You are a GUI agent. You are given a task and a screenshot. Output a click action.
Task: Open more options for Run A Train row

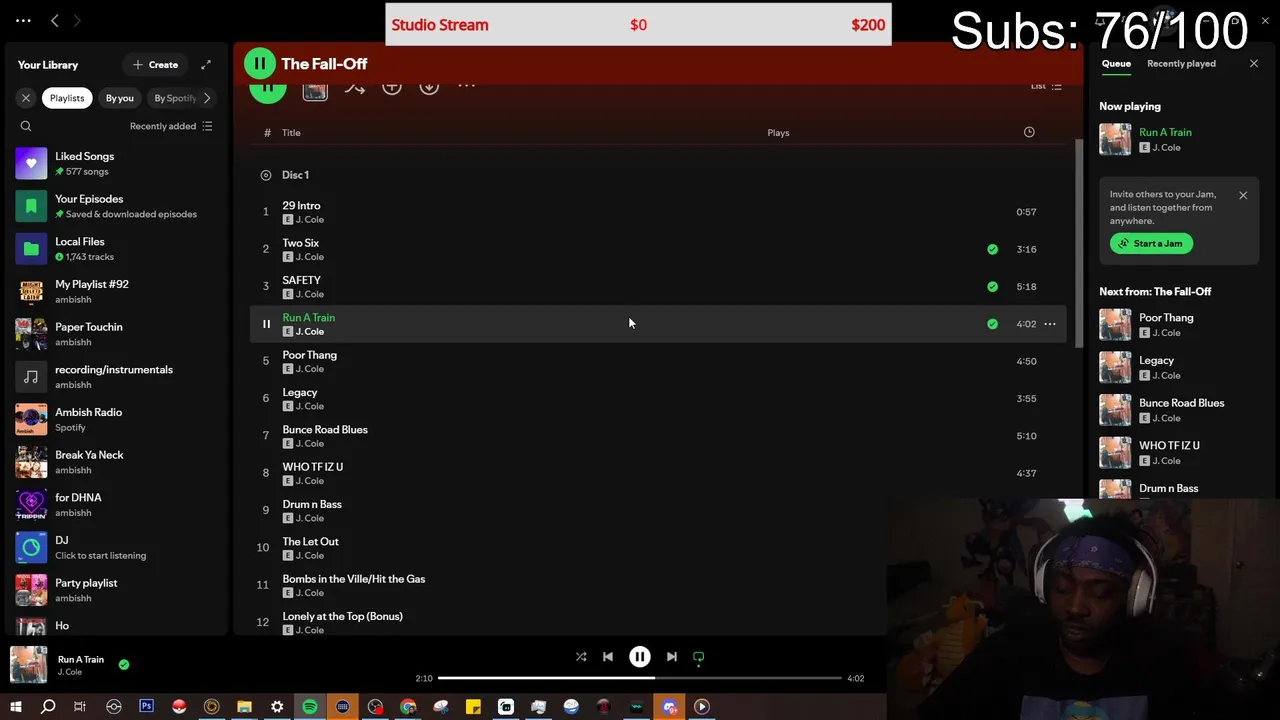(x=1050, y=324)
